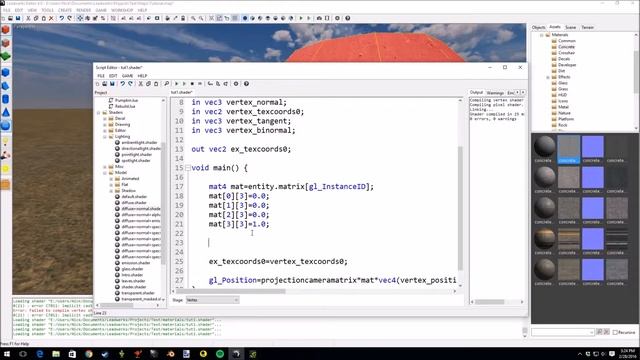The height and width of the screenshot is (360, 640).
Task: Select the light bulb tool in sidebar
Action: click(x=6, y=142)
